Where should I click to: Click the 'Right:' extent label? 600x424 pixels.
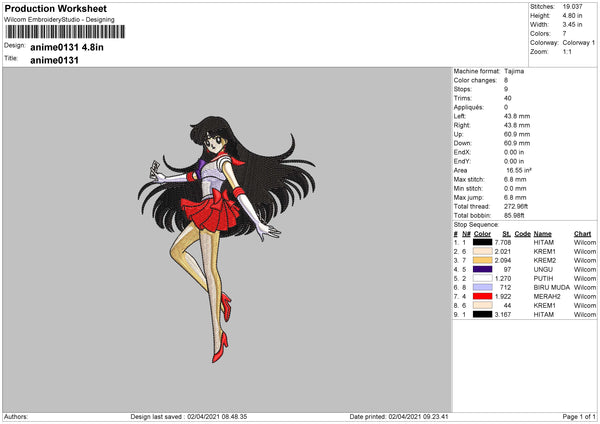click(x=462, y=125)
